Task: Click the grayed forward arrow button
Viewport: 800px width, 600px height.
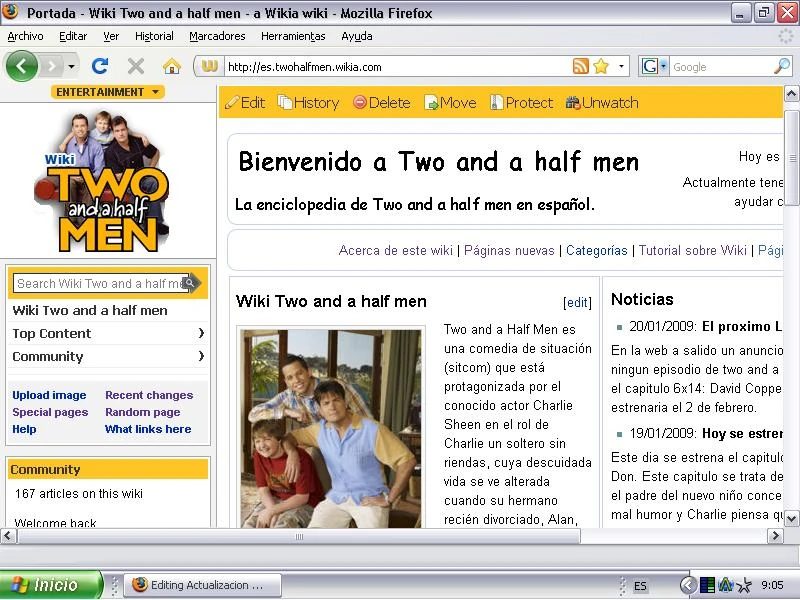Action: pyautogui.click(x=52, y=66)
